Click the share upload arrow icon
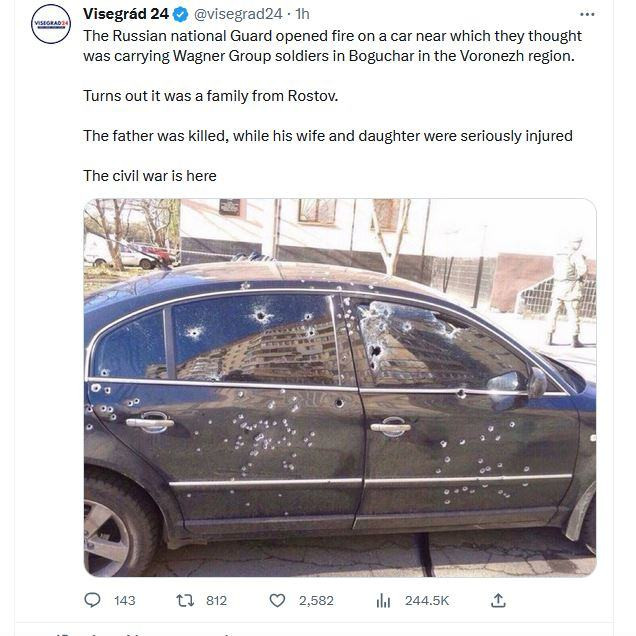This screenshot has height=636, width=636. coord(498,600)
